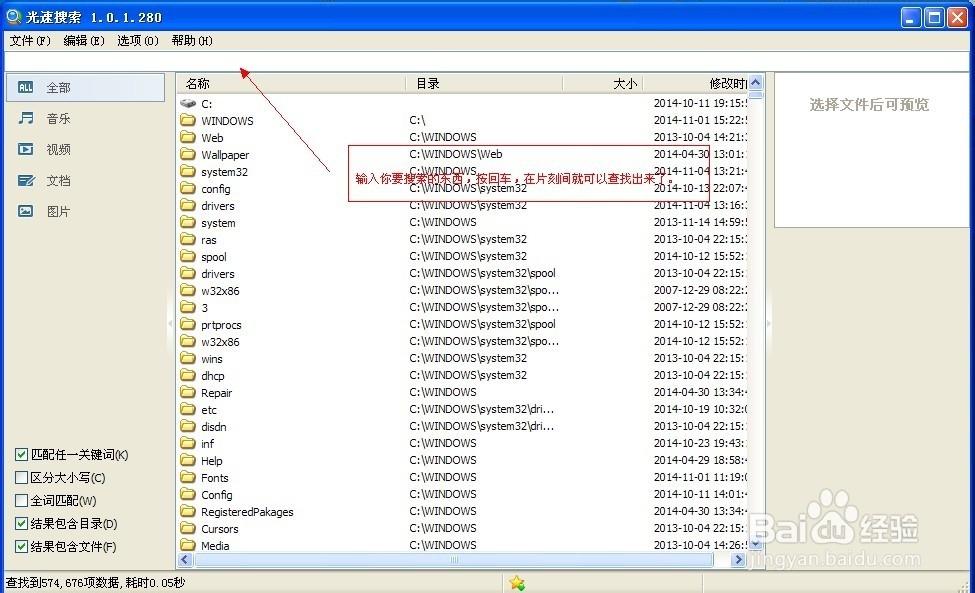The image size is (975, 593).
Task: Click the Media folder icon
Action: tap(188, 545)
